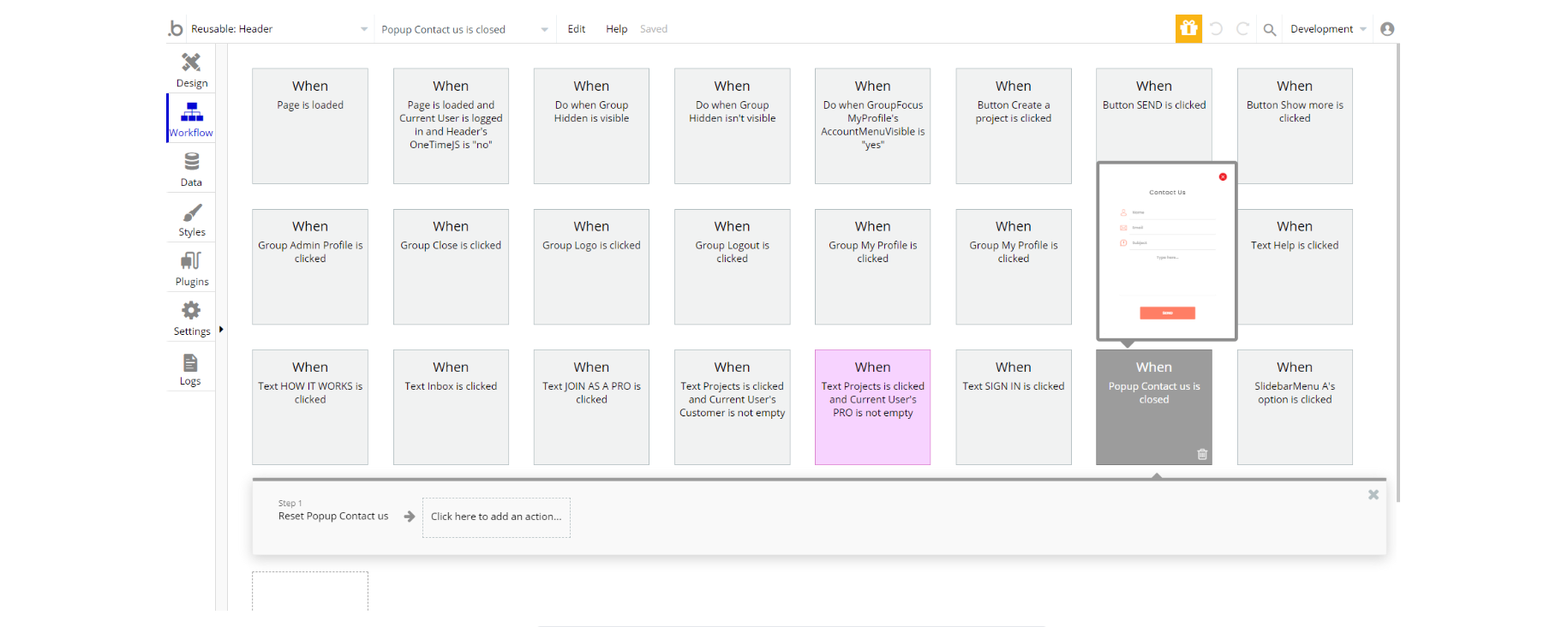Open the Development version dropdown
1568x627 pixels.
[1327, 29]
